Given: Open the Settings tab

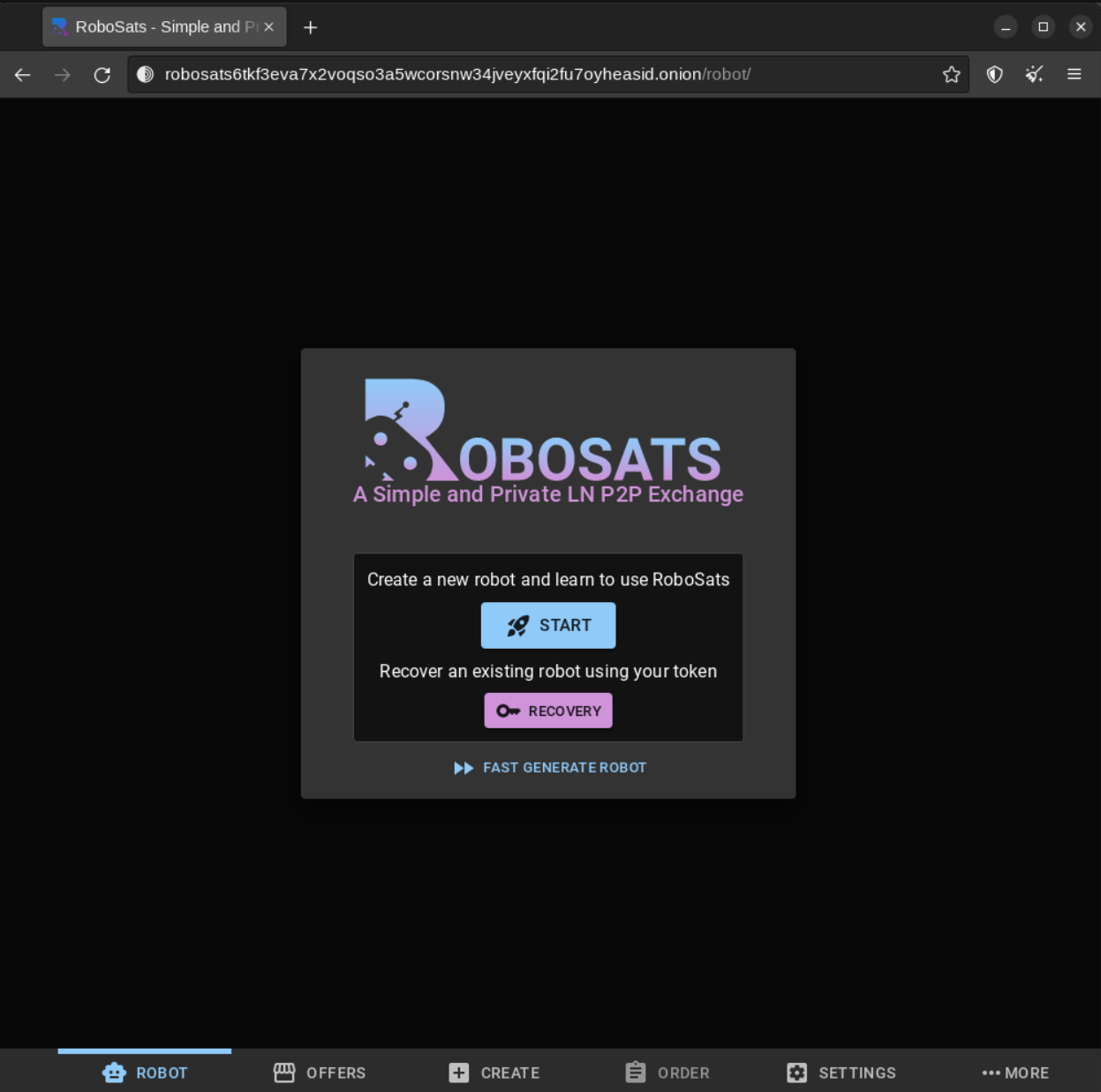Looking at the screenshot, I should point(841,1073).
